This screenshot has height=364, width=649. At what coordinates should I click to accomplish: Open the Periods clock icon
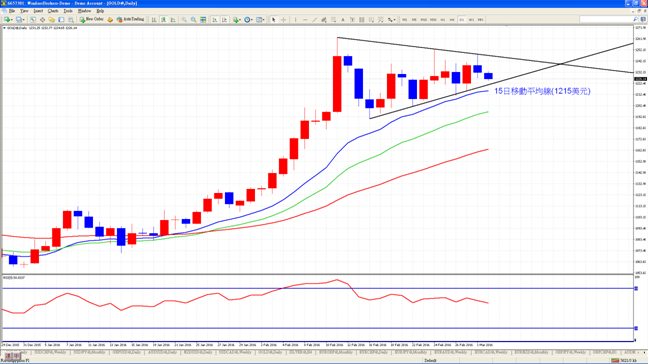[247, 19]
